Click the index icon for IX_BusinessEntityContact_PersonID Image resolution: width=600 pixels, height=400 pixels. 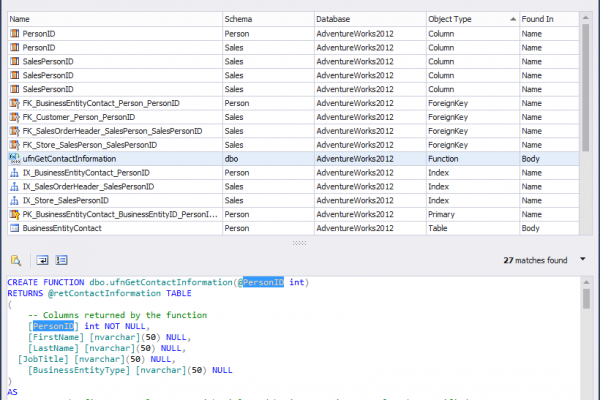(x=15, y=173)
